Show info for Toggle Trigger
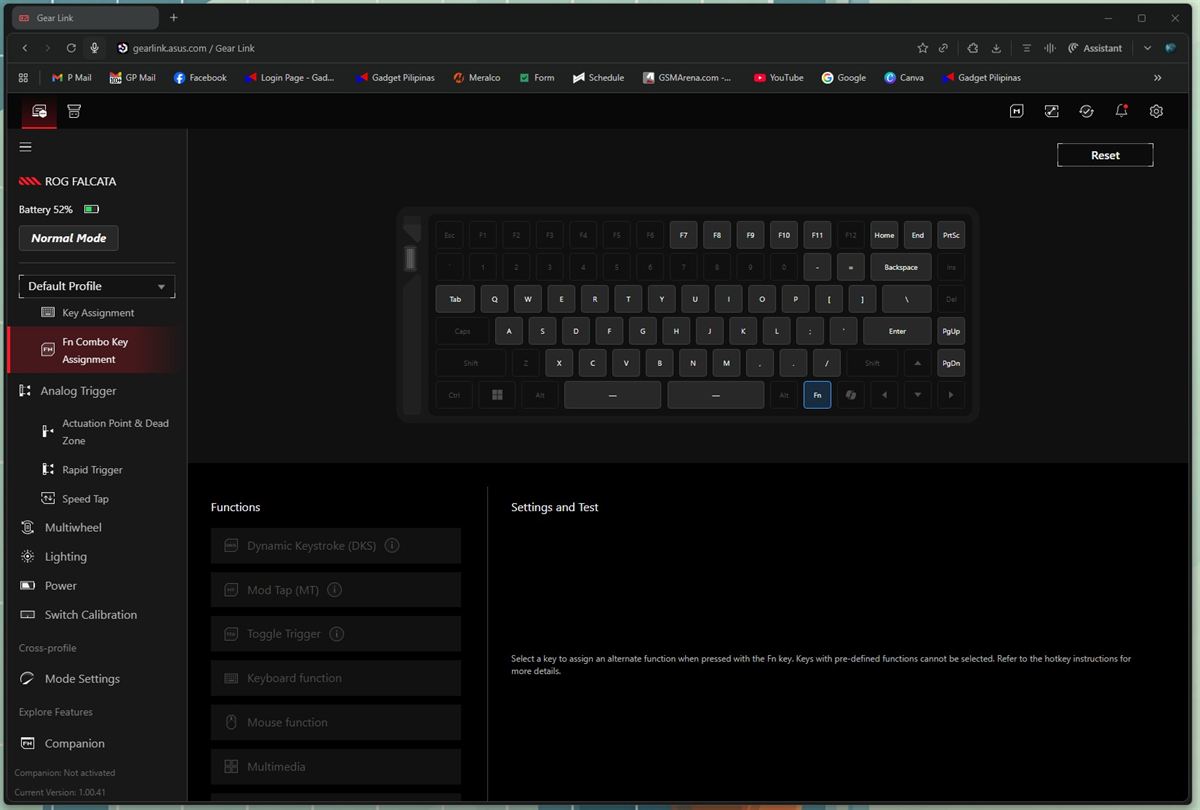This screenshot has height=810, width=1200. click(x=337, y=634)
